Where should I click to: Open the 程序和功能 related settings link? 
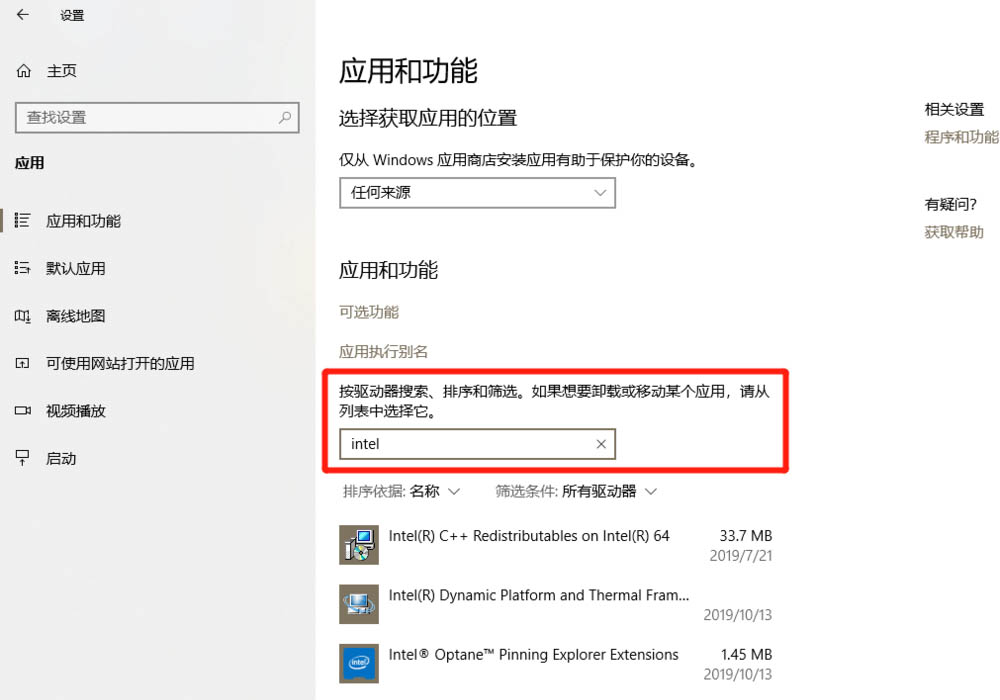tap(962, 137)
